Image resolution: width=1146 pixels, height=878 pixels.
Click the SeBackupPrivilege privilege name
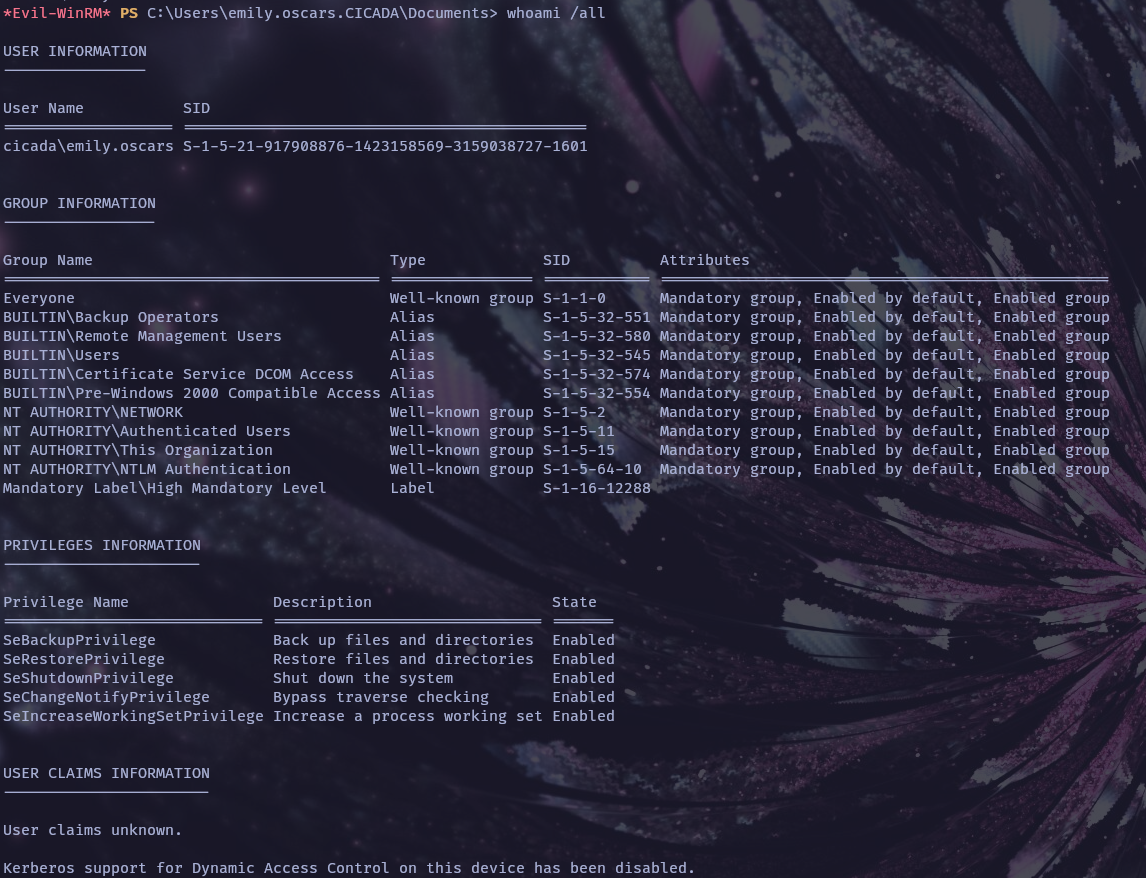pos(79,640)
